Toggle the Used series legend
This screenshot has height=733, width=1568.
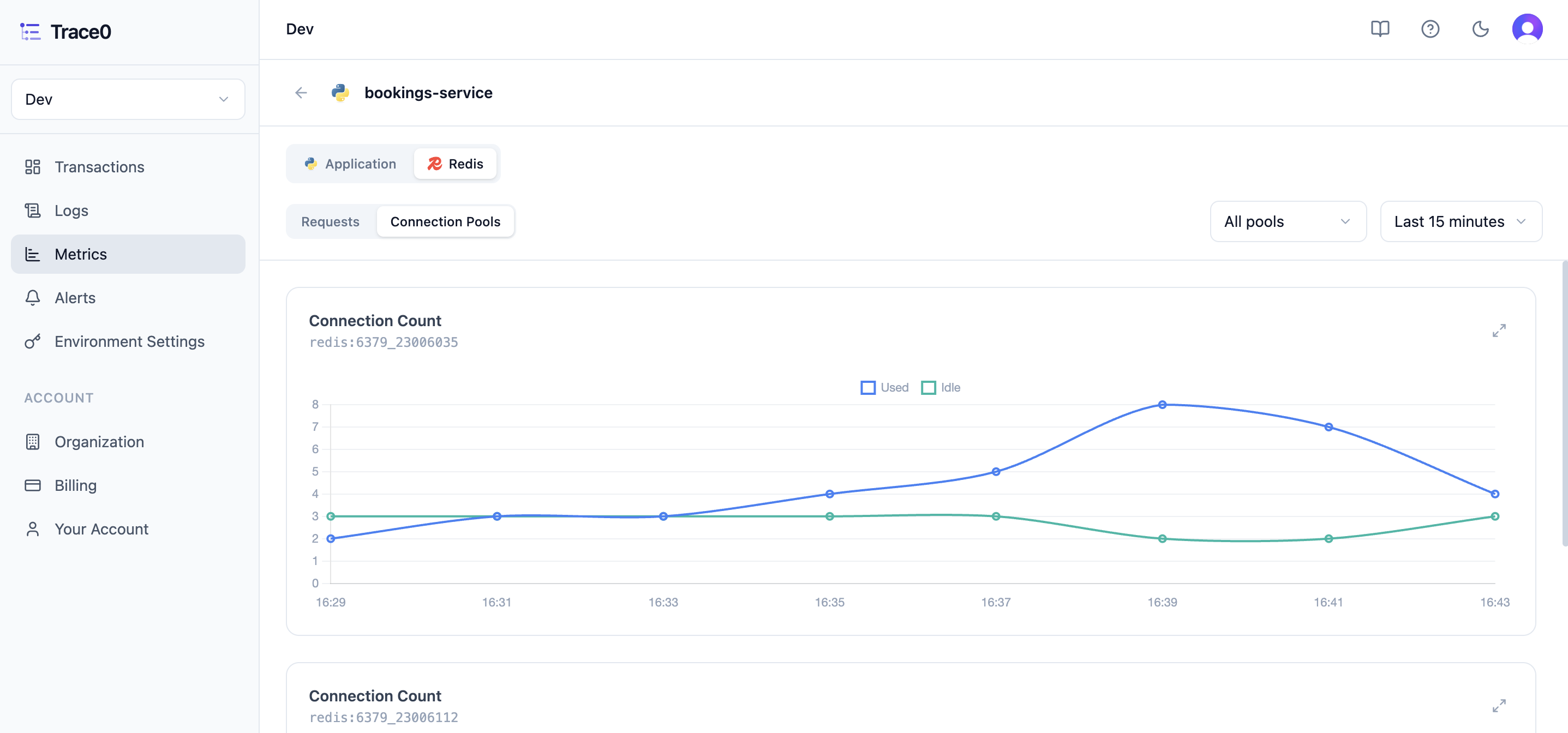[884, 387]
